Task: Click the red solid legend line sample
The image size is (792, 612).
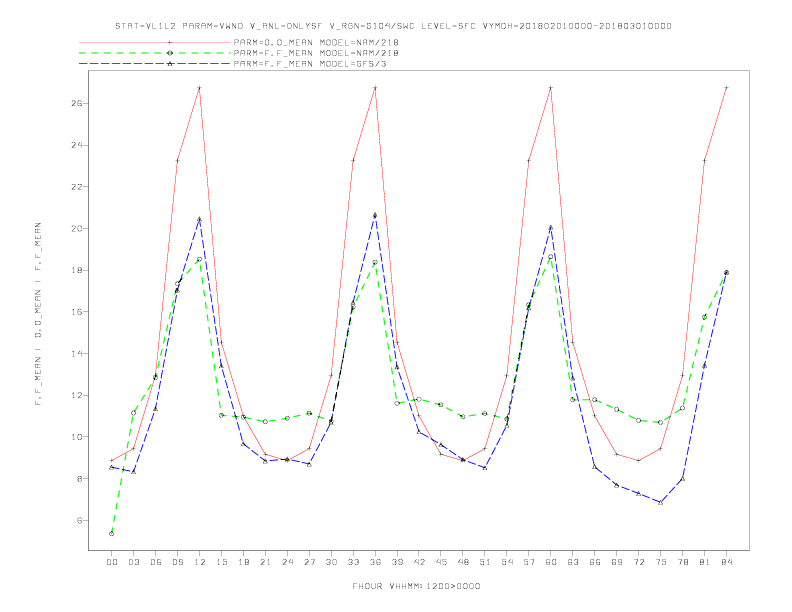Action: point(155,42)
